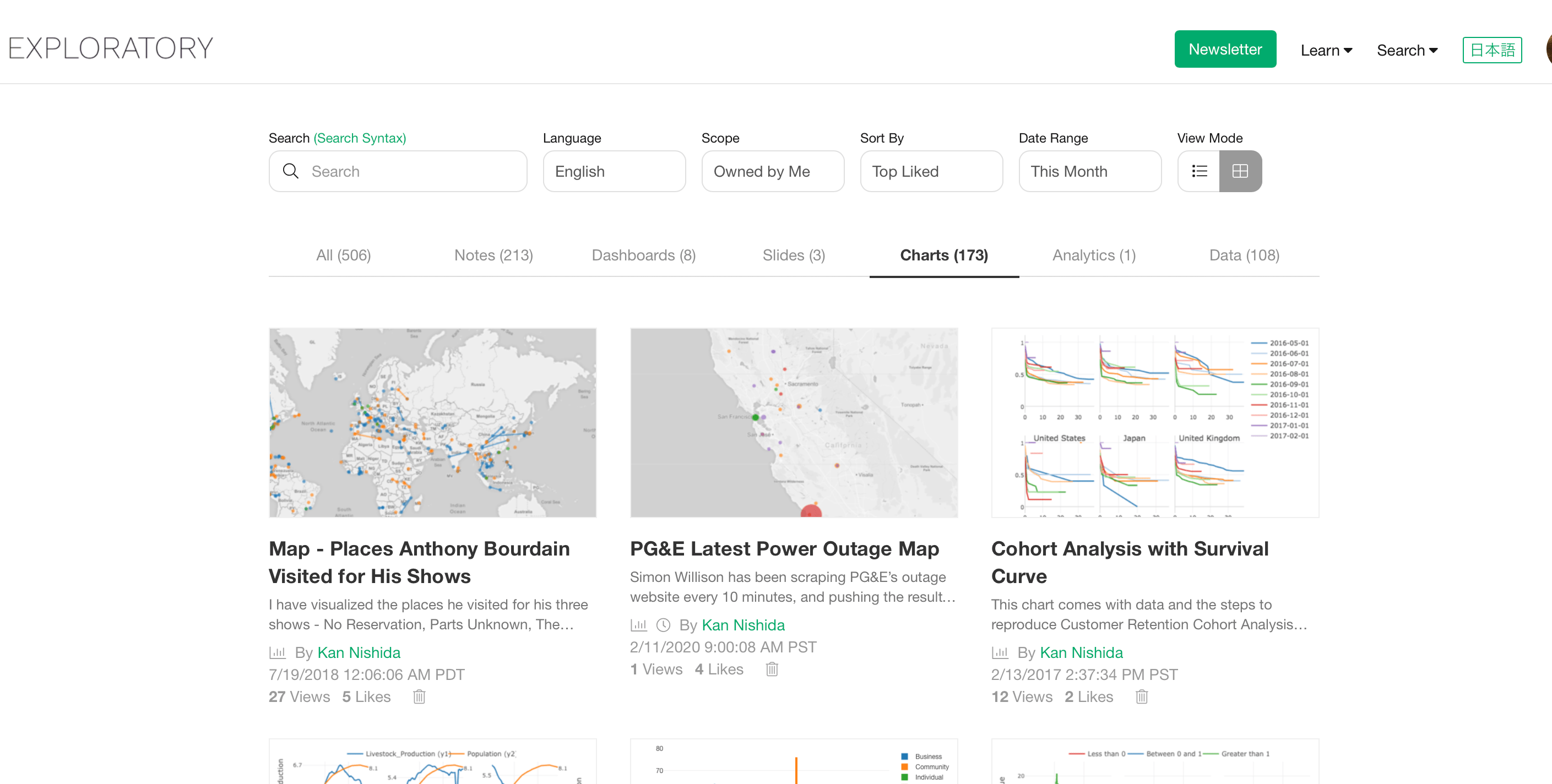Open the Data (108) tab
Viewport: 1552px width, 784px height.
[x=1244, y=255]
